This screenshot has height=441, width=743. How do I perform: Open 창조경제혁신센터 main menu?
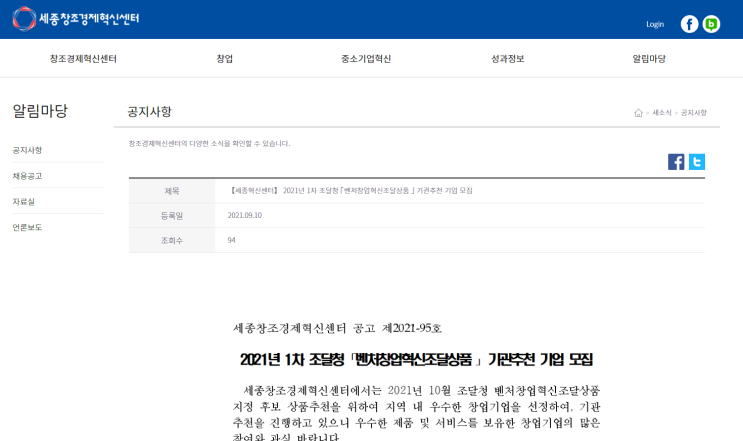pos(83,59)
